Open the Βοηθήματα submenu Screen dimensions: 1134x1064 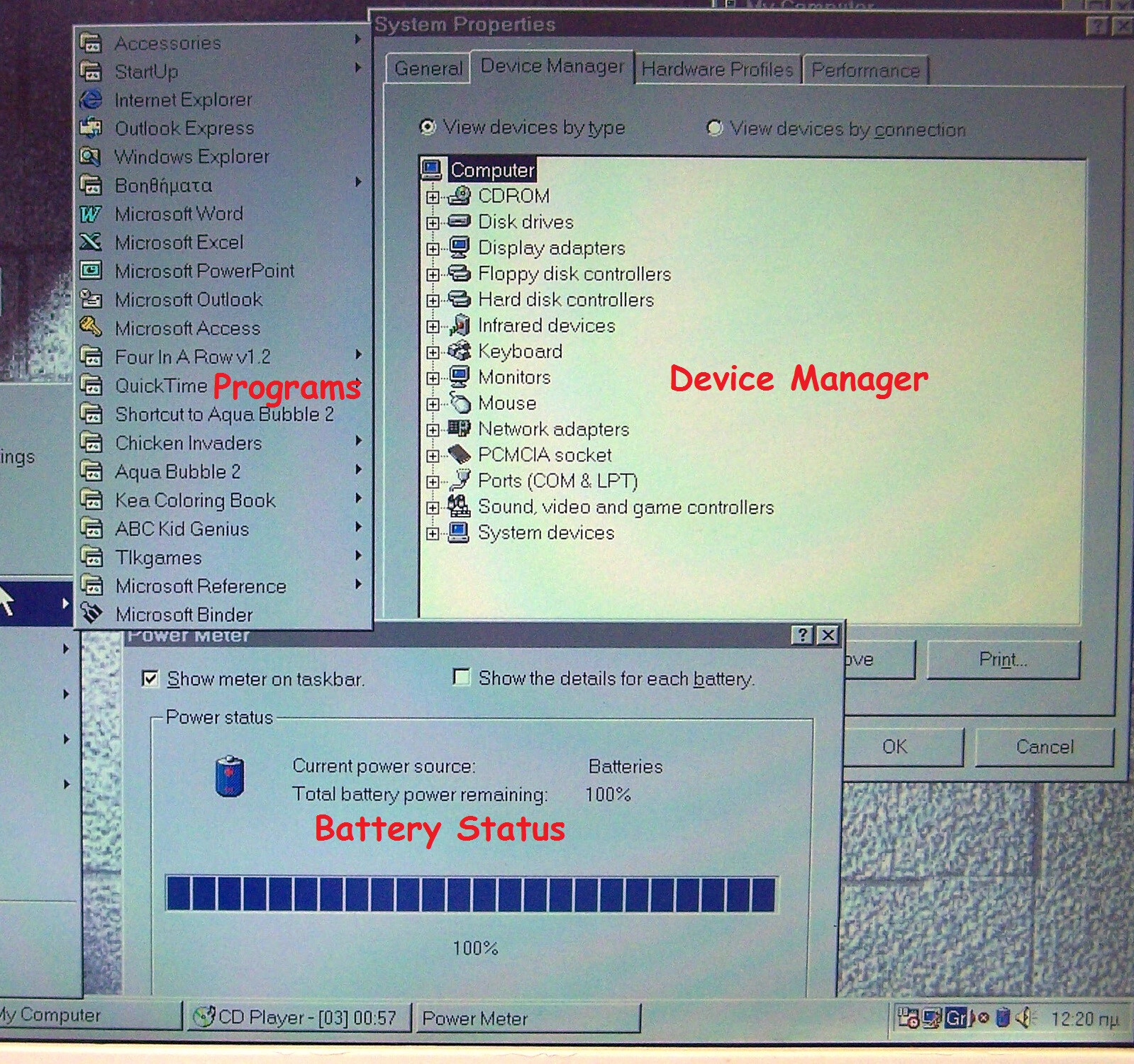223,185
